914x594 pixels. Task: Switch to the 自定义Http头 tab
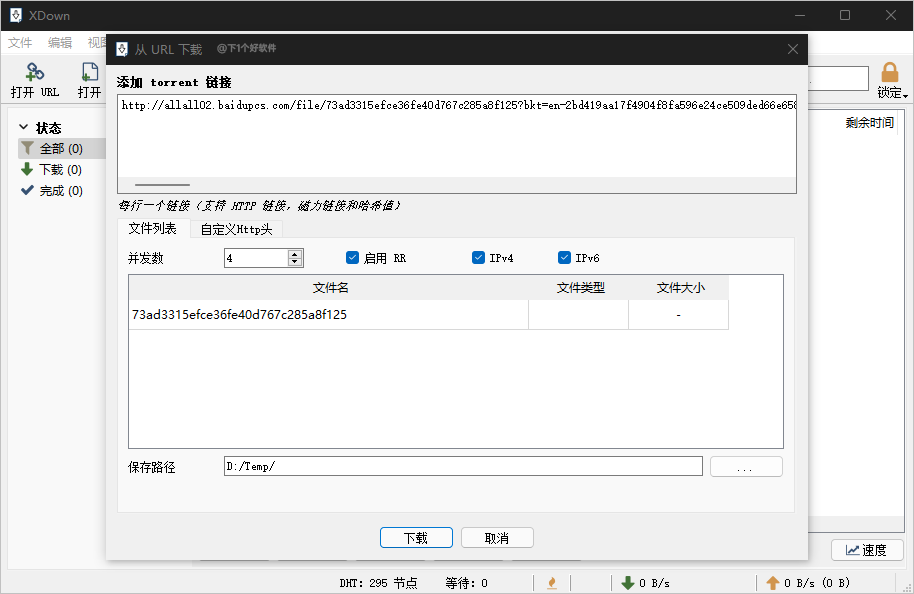236,230
